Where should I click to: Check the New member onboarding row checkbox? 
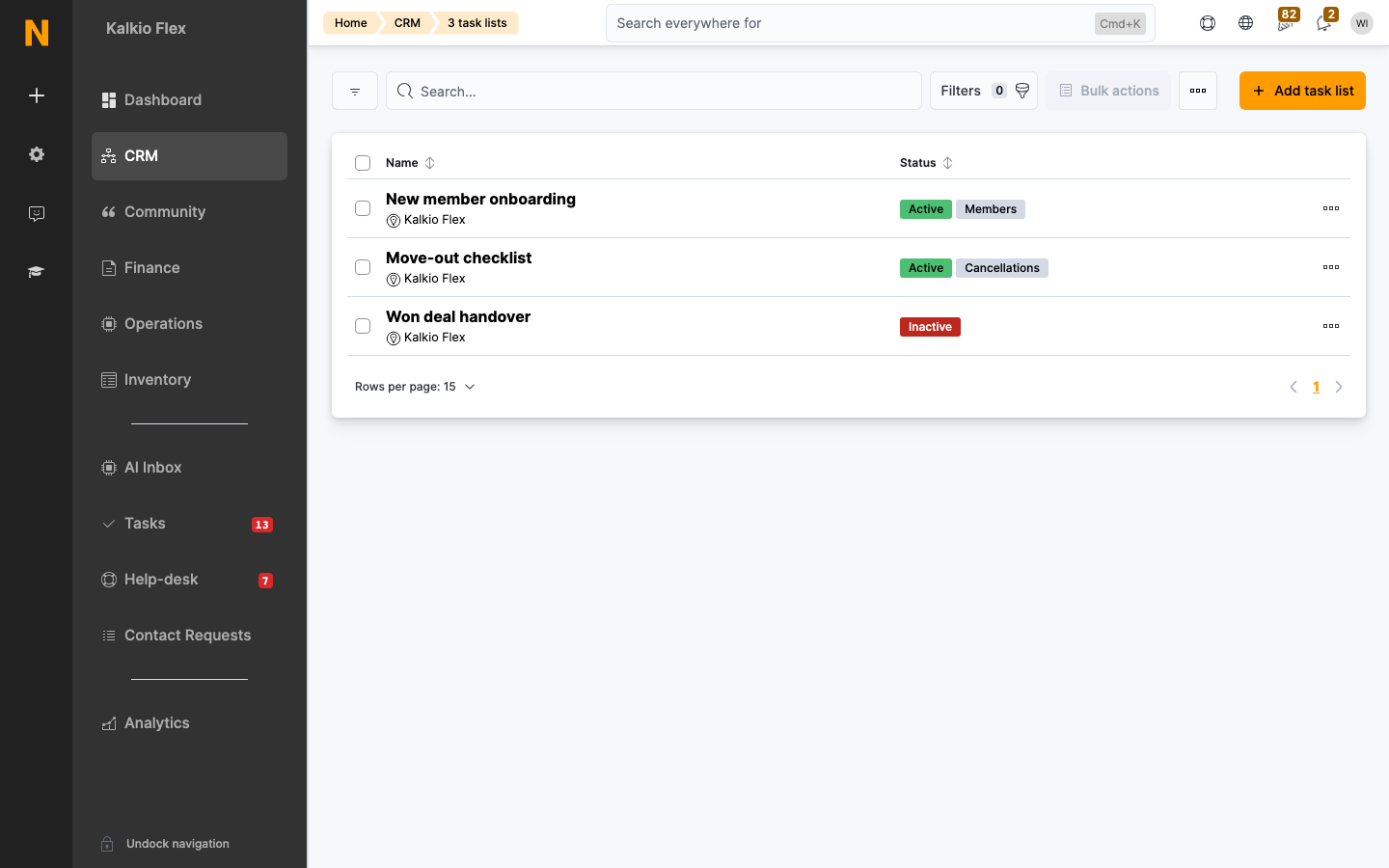tap(363, 208)
